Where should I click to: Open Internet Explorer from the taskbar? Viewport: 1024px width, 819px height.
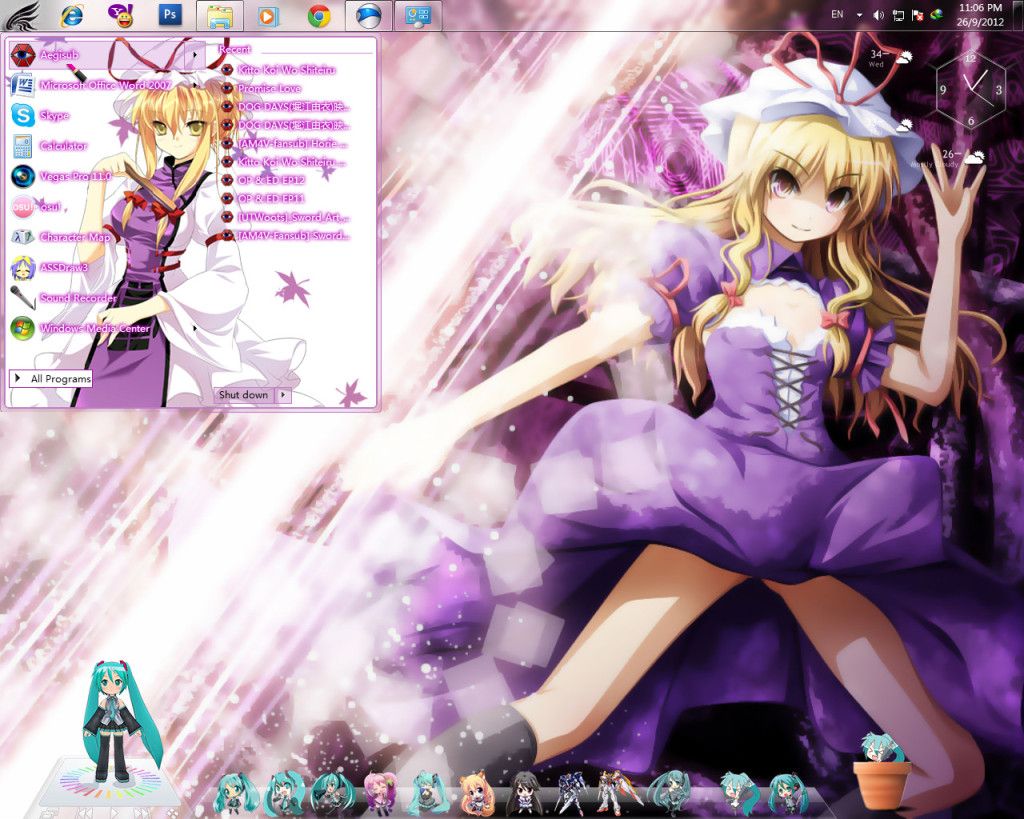click(x=72, y=15)
